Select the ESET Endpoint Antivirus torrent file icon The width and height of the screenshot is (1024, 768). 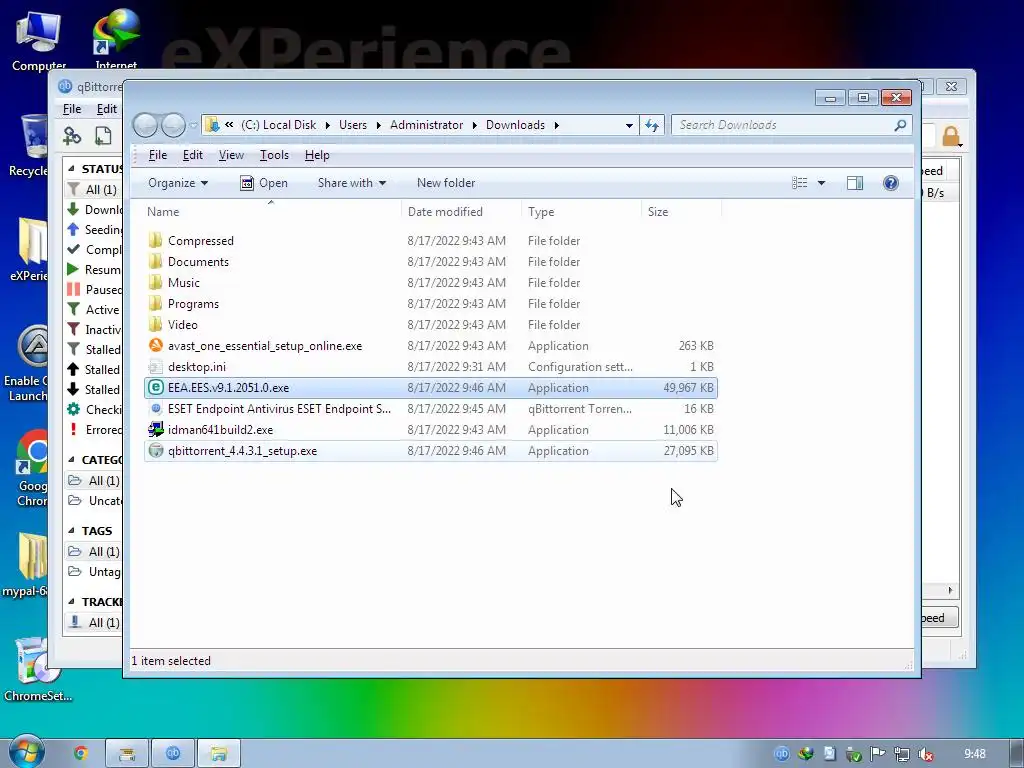[x=155, y=409]
